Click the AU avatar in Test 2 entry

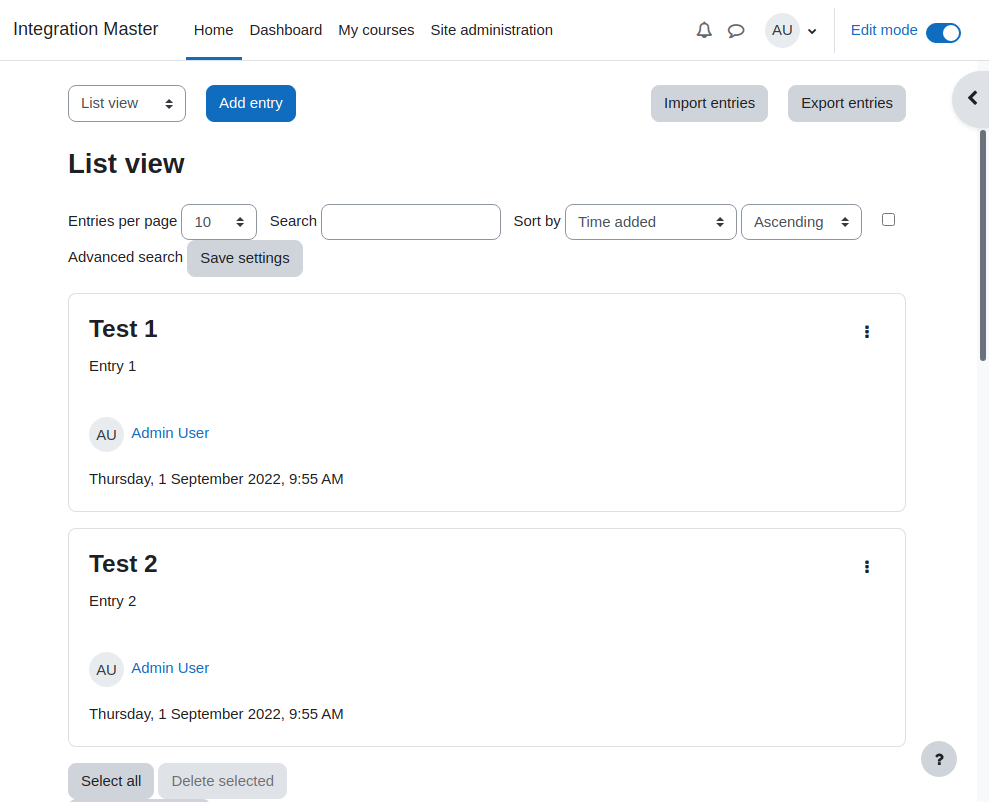(x=107, y=670)
